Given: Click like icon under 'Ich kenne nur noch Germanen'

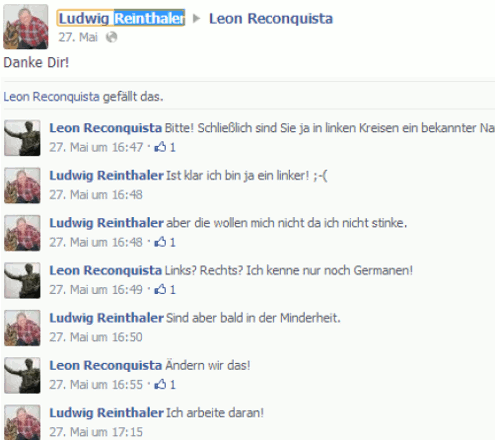Looking at the screenshot, I should point(160,289).
